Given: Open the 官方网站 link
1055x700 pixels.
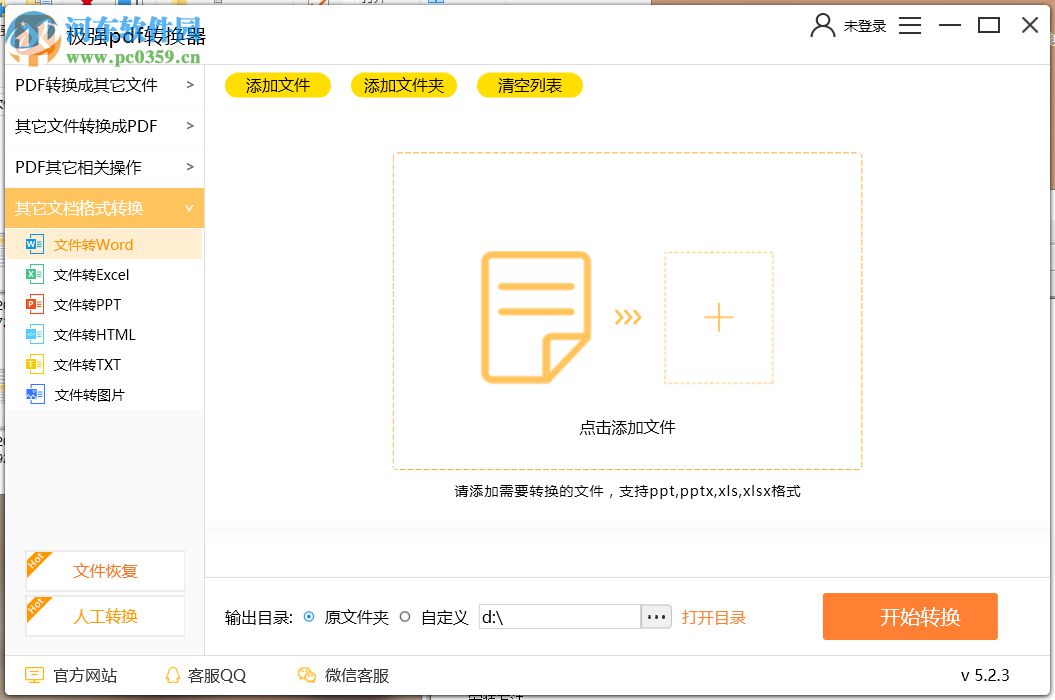Looking at the screenshot, I should point(72,675).
